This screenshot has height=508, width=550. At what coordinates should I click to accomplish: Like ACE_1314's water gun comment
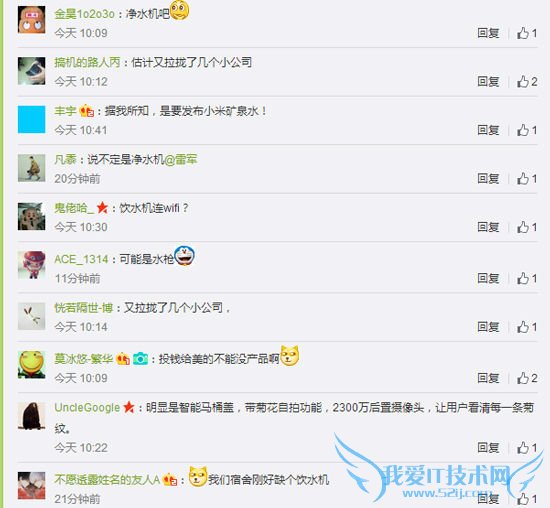(x=526, y=278)
